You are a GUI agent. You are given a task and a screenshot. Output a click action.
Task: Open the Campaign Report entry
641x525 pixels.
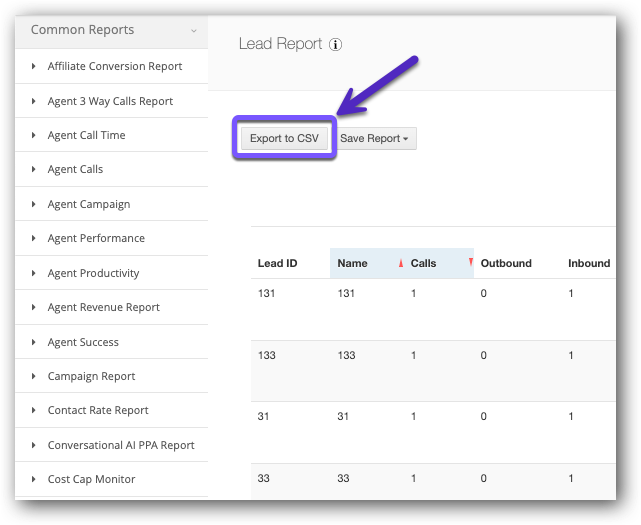[91, 376]
